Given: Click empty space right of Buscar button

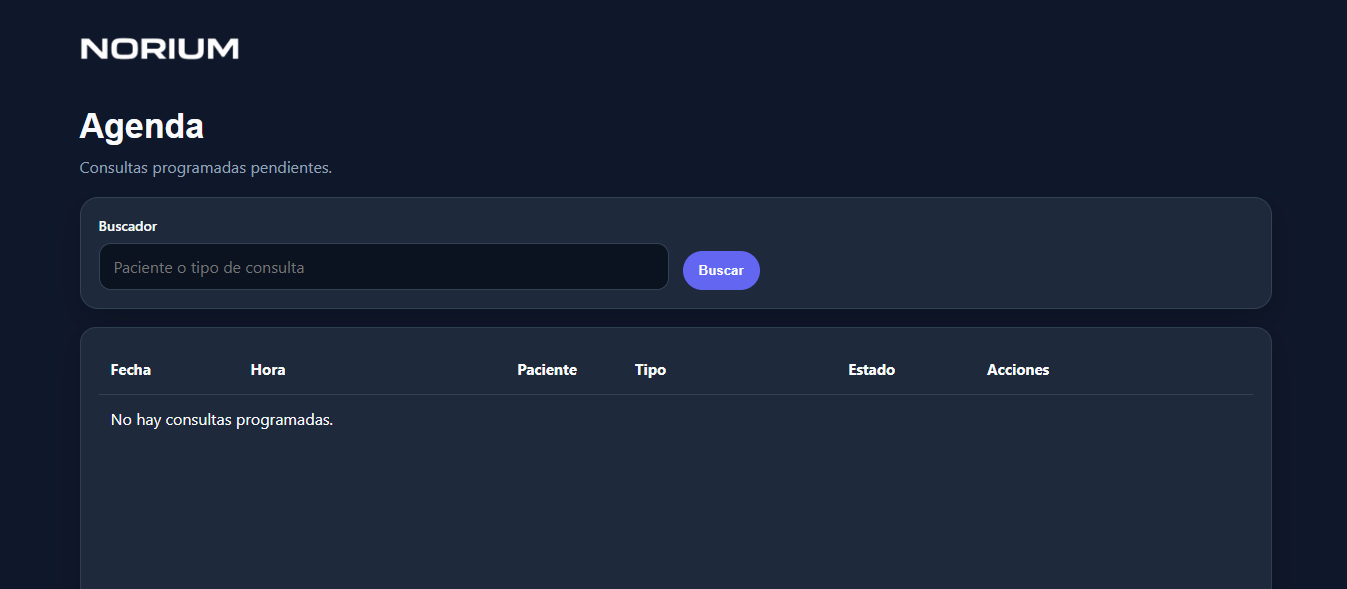Looking at the screenshot, I should pyautogui.click(x=1000, y=270).
